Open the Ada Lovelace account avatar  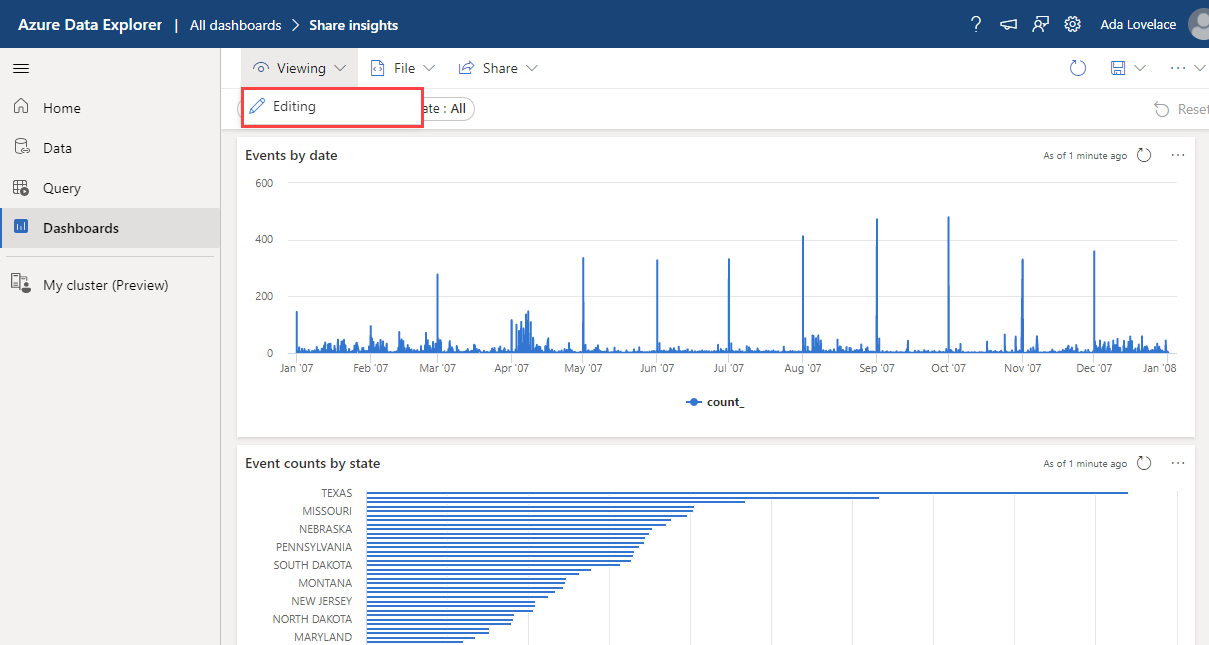tap(1198, 24)
